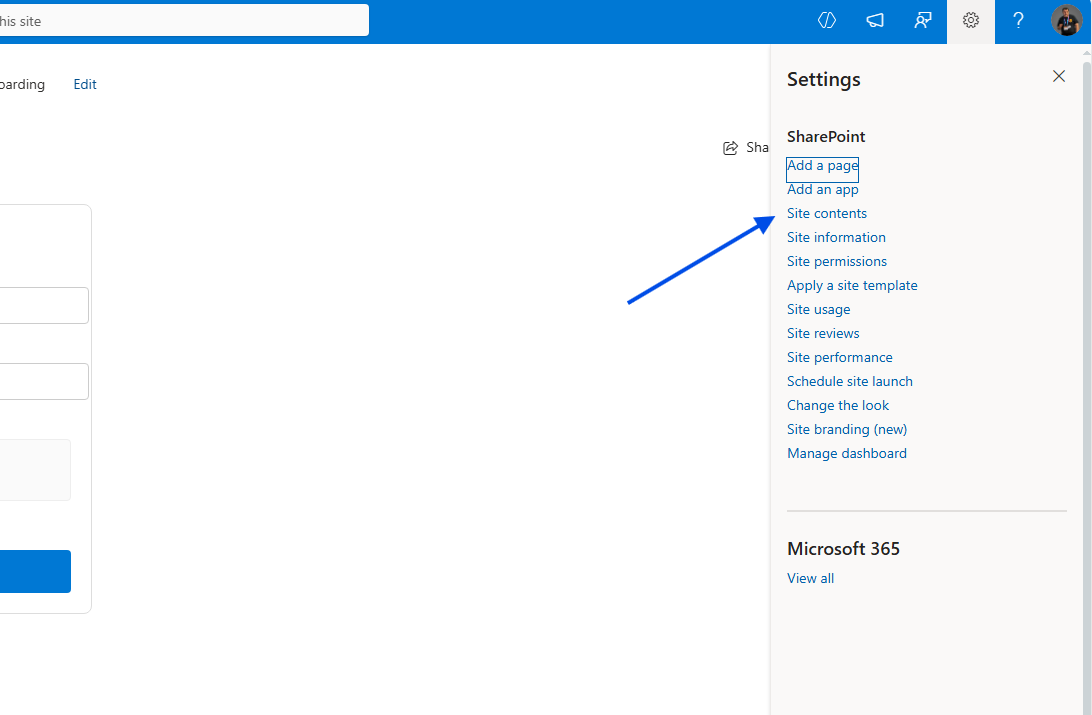Click the Share icon on the page
The width and height of the screenshot is (1092, 715).
[731, 148]
